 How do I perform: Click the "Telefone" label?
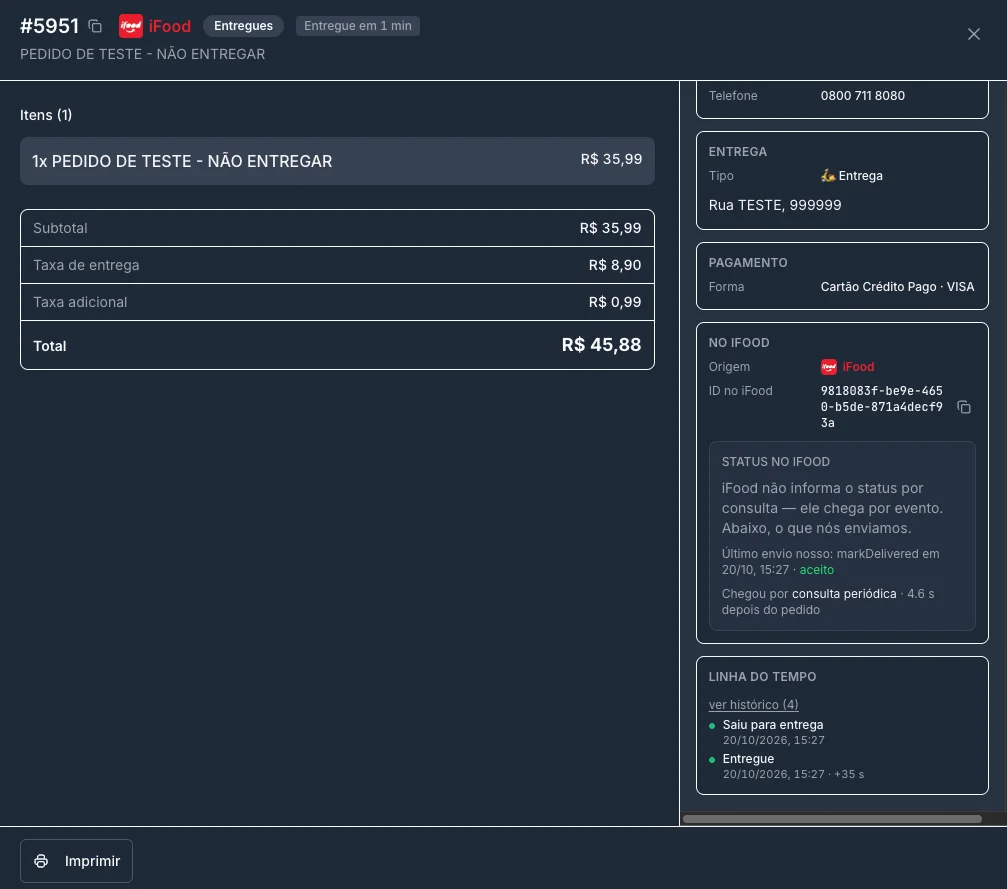(x=733, y=96)
